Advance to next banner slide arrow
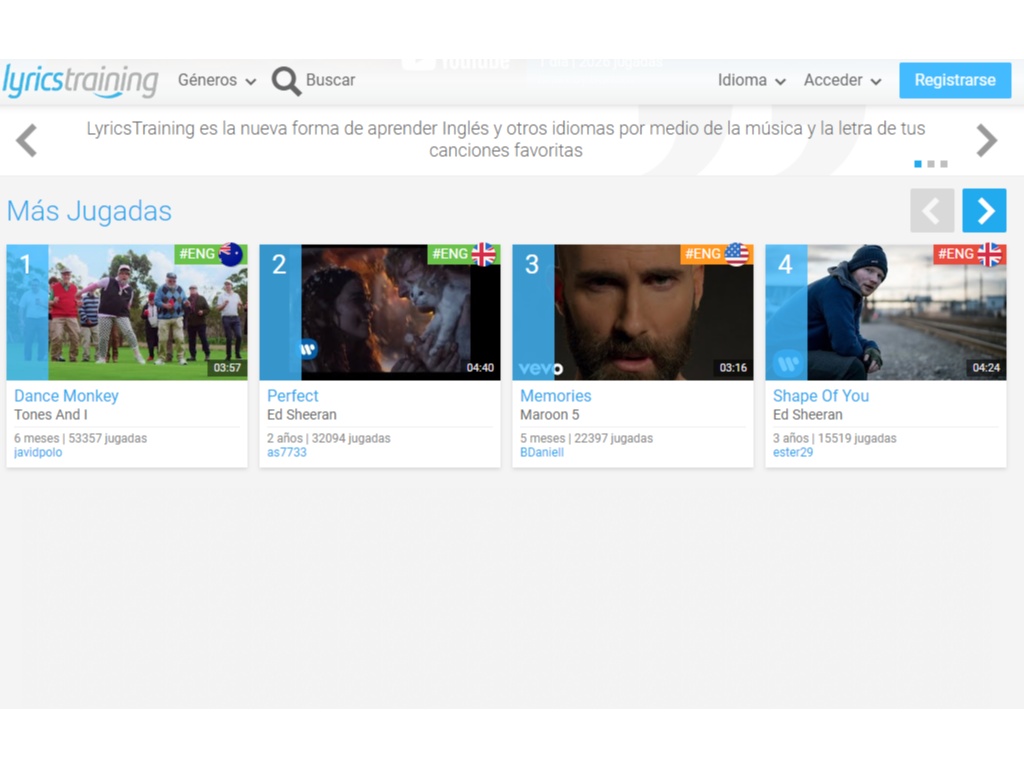This screenshot has height=767, width=1024. (x=987, y=140)
